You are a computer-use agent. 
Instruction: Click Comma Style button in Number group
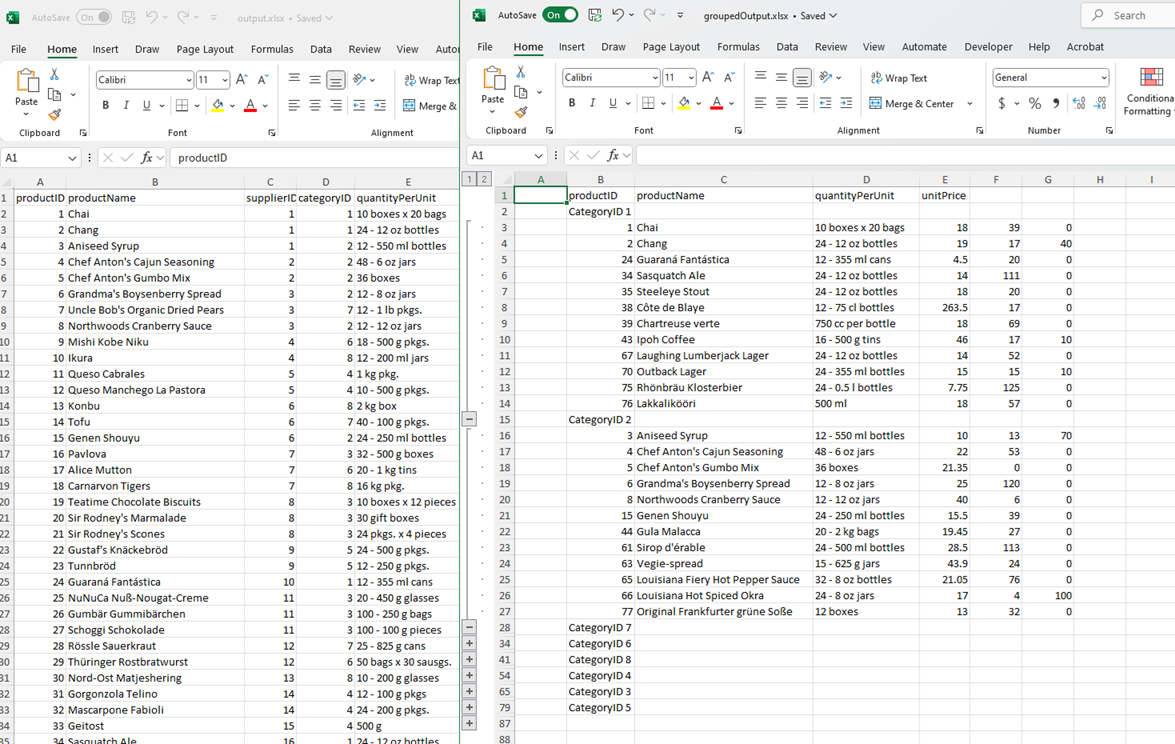click(1056, 103)
